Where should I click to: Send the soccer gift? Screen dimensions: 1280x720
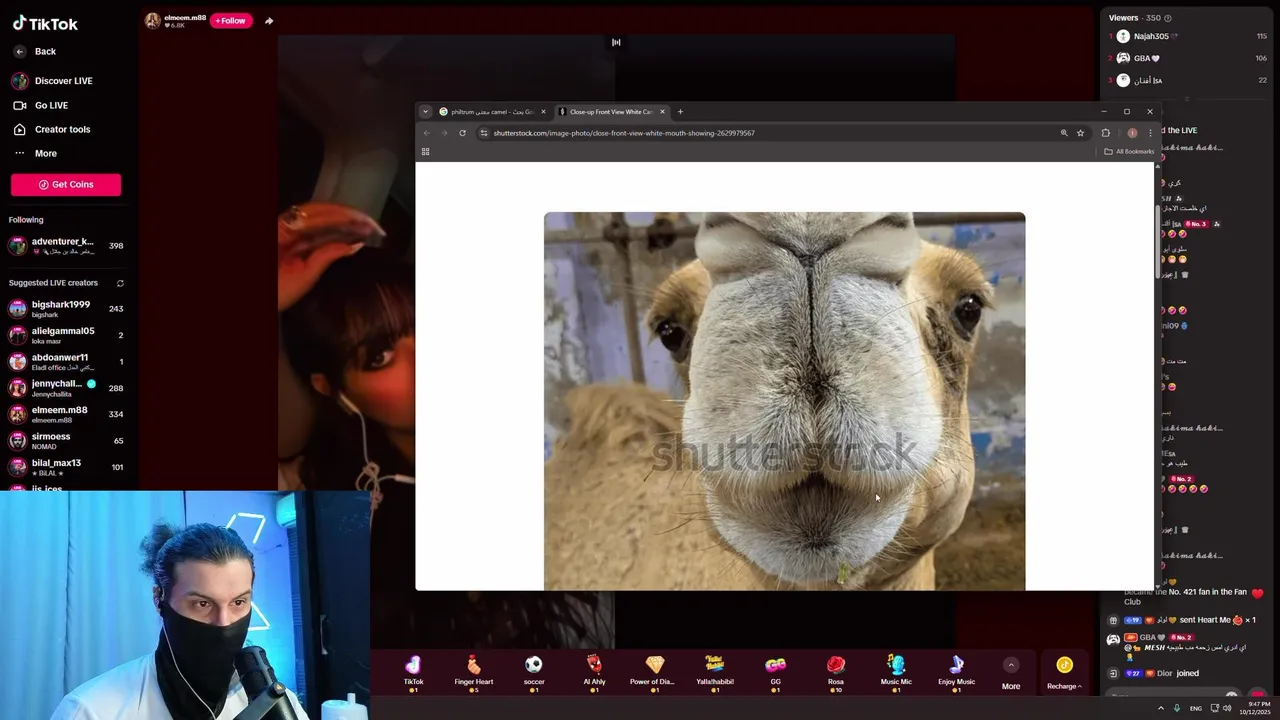[x=534, y=672]
